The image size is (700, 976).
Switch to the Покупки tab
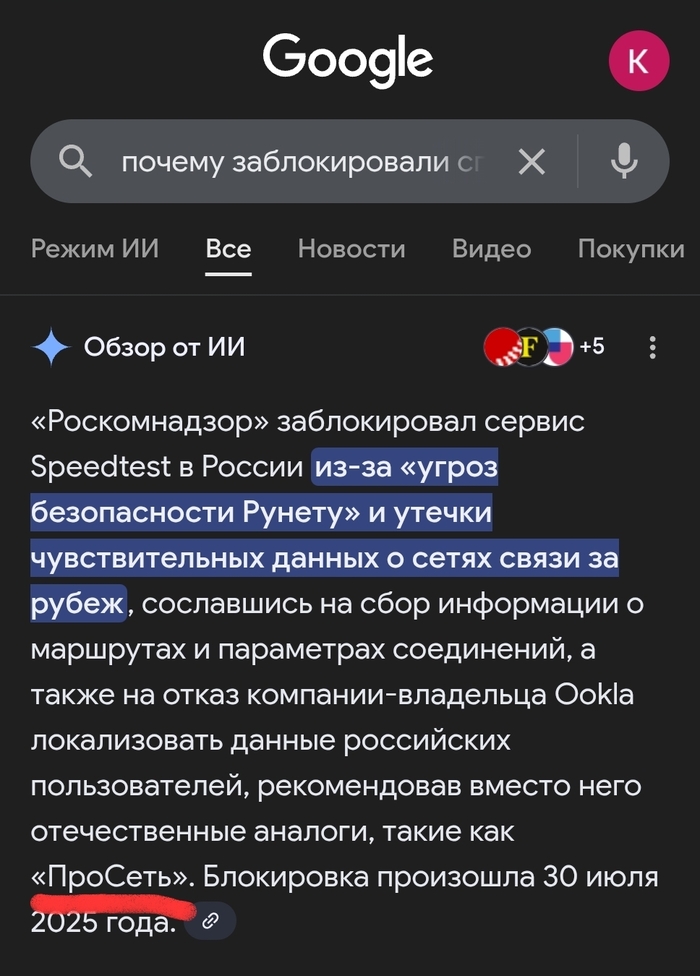coord(631,248)
